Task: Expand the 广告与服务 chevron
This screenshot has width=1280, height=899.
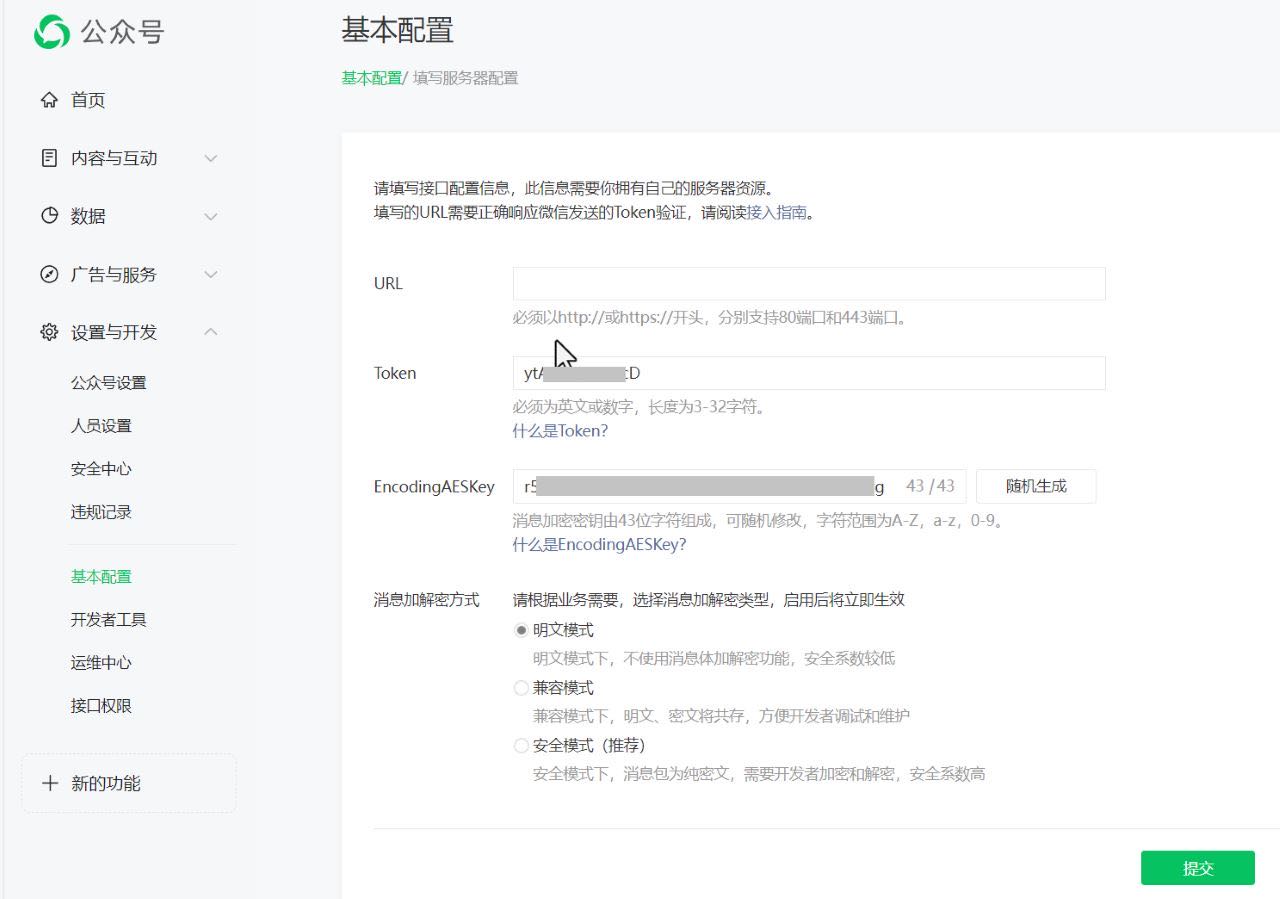Action: [211, 274]
